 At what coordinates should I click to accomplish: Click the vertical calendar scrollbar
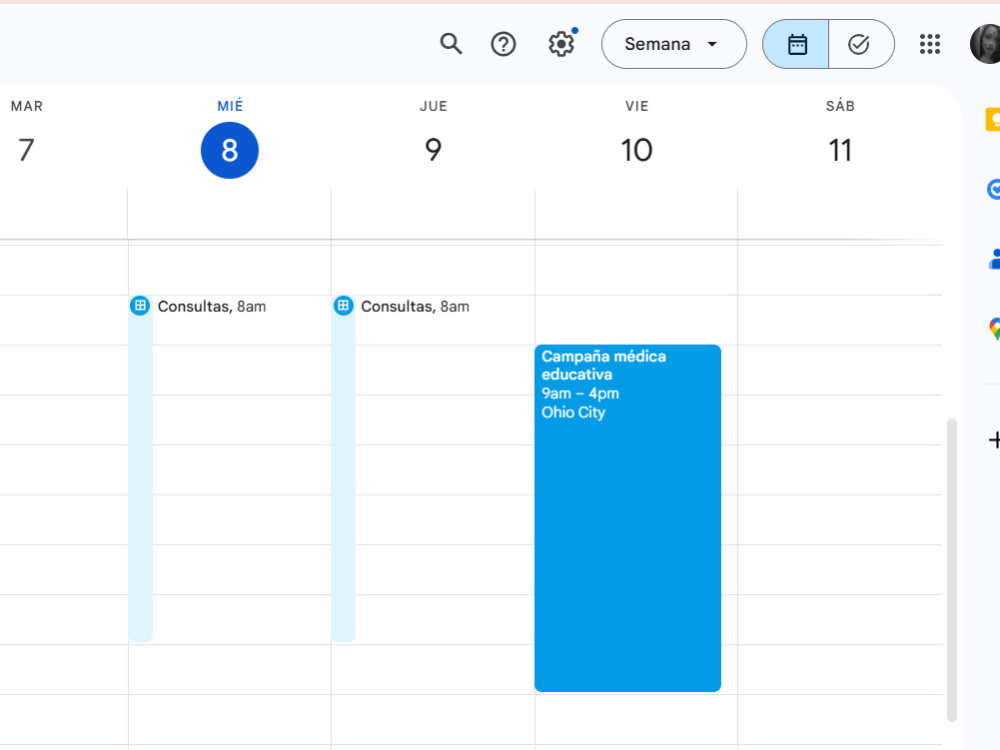click(952, 570)
